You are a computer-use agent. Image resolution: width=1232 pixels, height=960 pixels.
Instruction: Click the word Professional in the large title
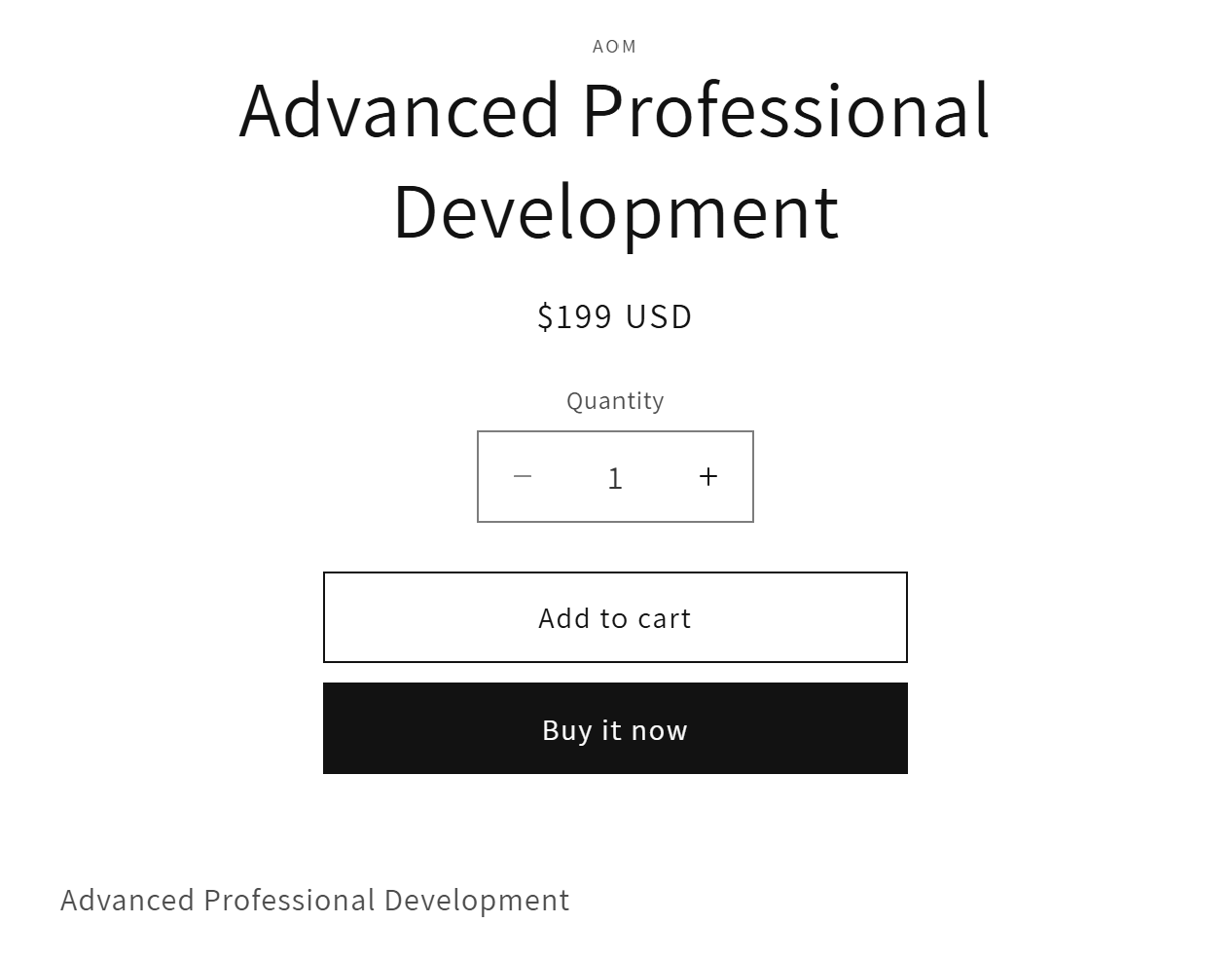(x=786, y=109)
